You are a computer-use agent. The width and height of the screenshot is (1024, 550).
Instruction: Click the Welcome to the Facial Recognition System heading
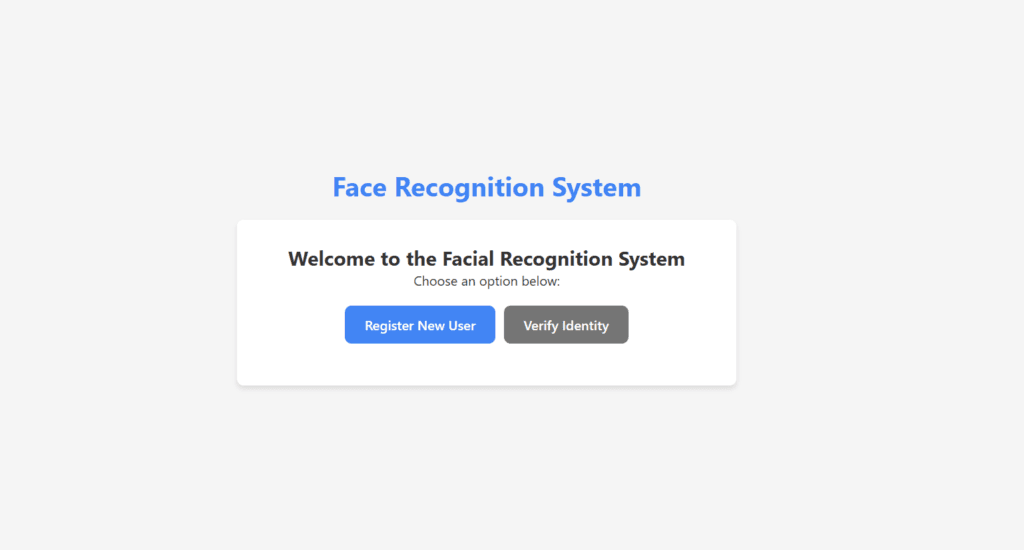[487, 259]
